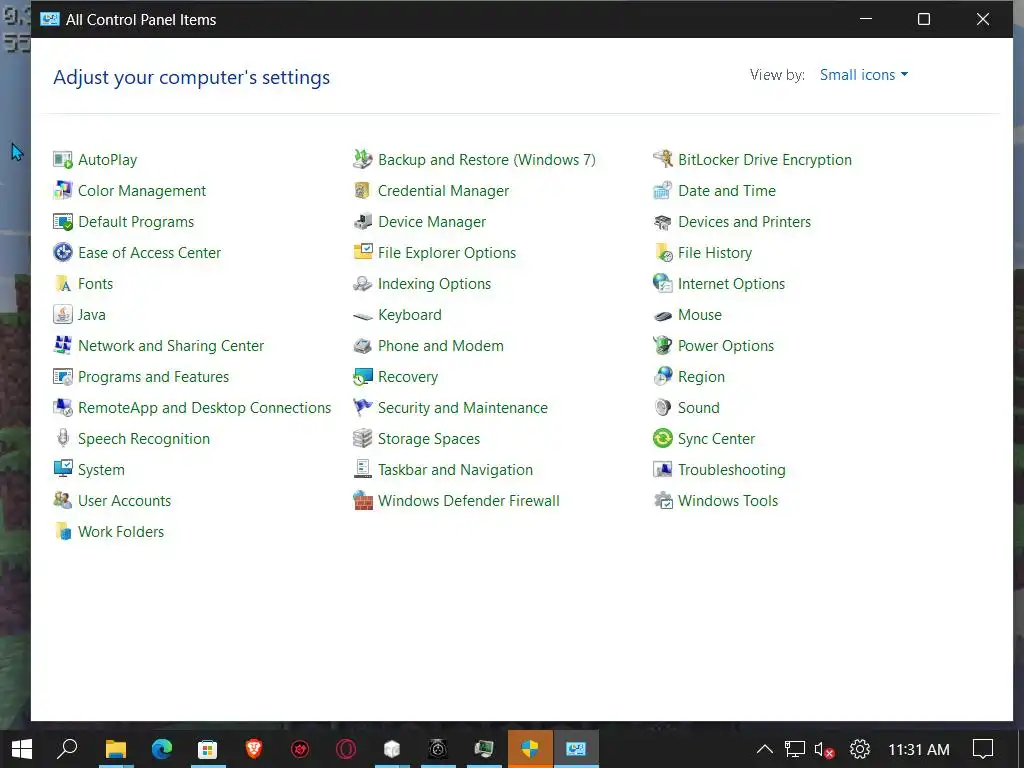The height and width of the screenshot is (768, 1024).
Task: Click the network tray icon
Action: pos(794,749)
